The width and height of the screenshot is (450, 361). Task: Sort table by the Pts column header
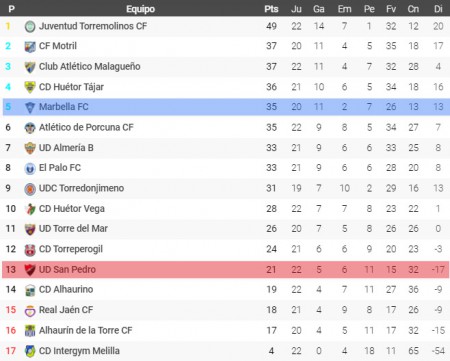[x=271, y=9]
